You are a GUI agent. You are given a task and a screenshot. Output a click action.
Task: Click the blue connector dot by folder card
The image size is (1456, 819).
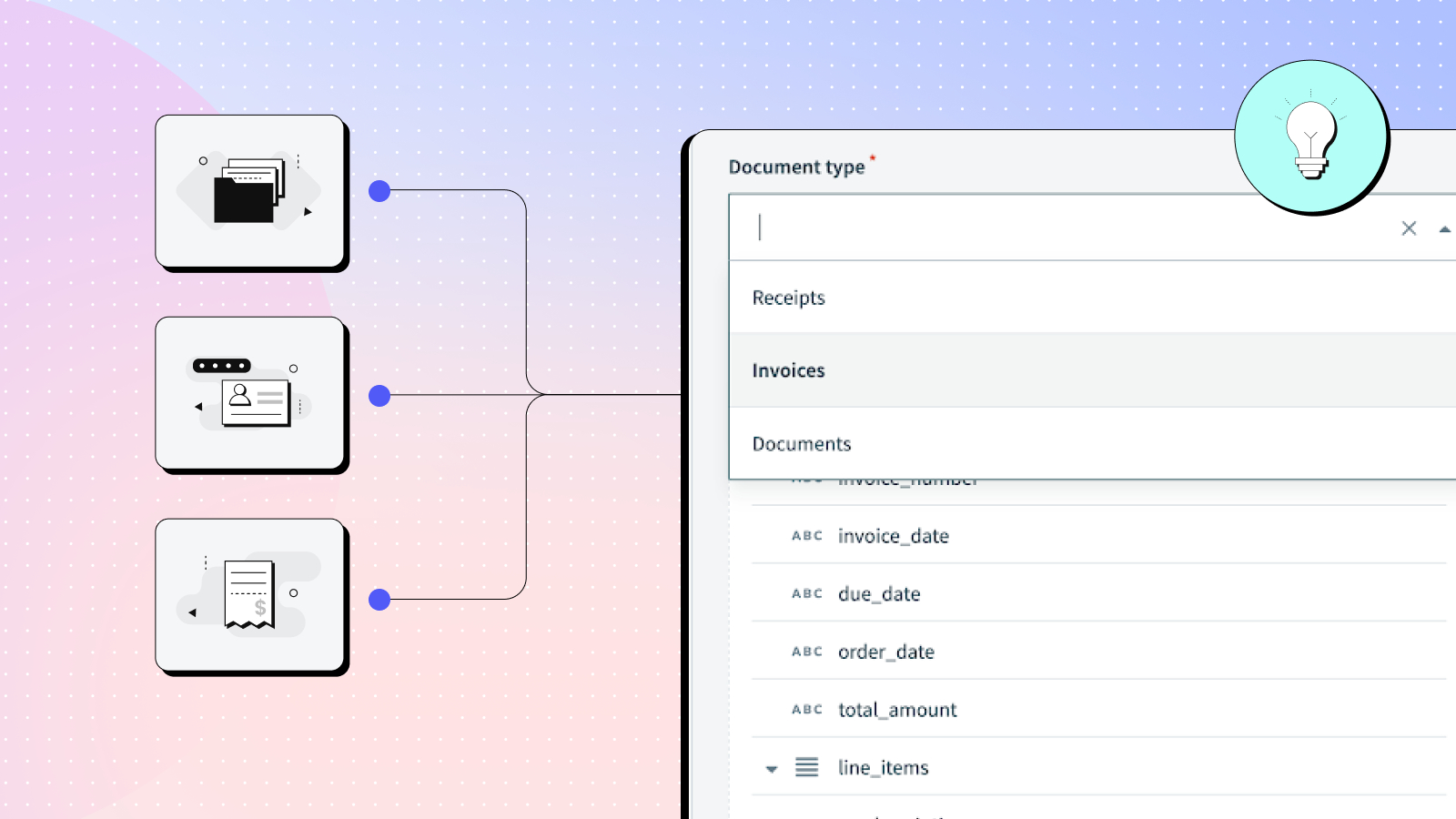tap(379, 191)
